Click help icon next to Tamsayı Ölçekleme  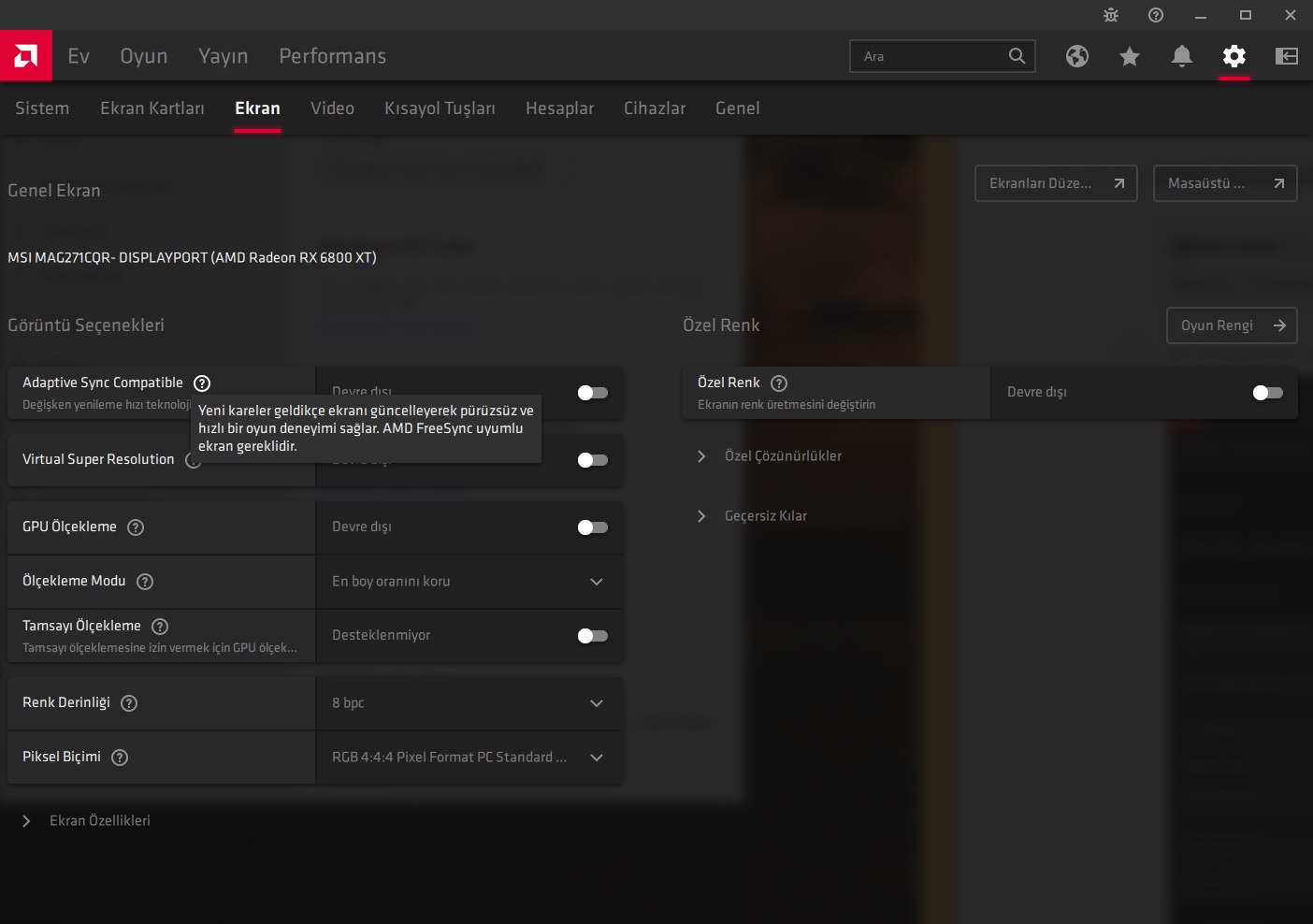160,627
